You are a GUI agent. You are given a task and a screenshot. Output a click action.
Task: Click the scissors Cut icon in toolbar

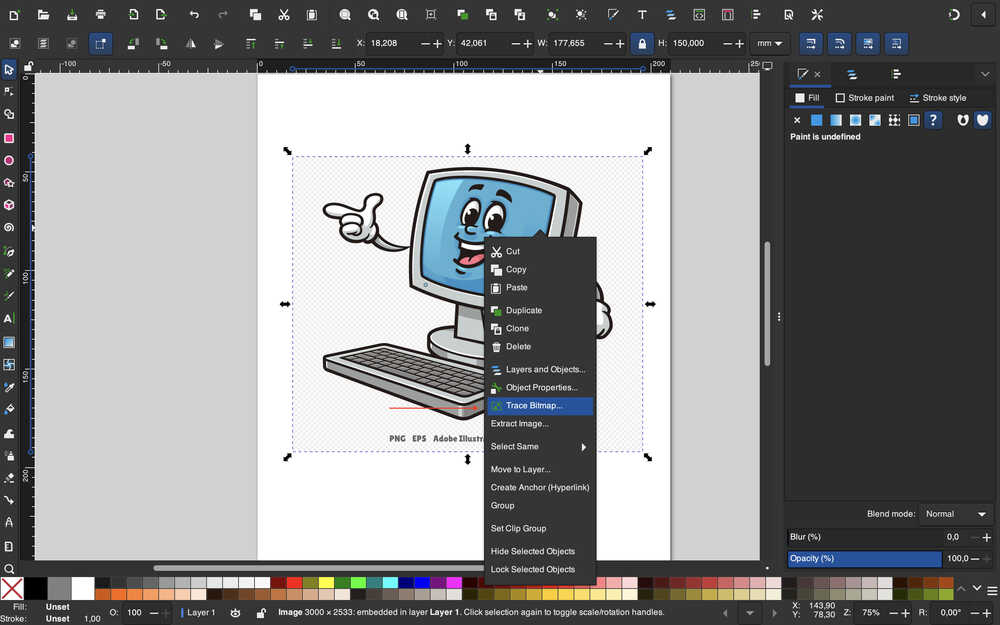click(x=284, y=15)
